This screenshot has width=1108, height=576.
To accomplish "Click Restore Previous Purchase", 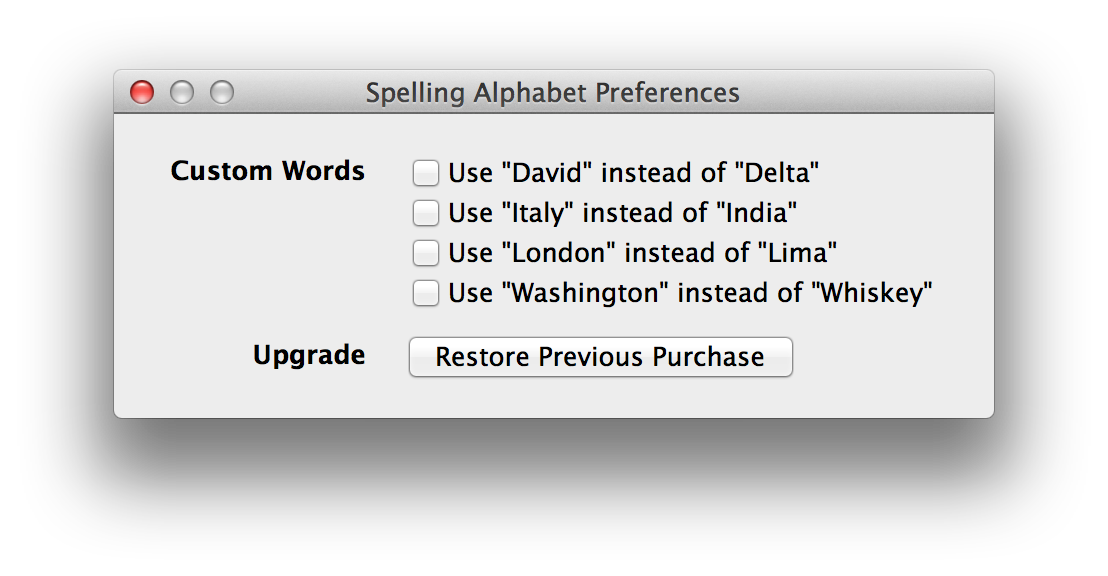I will 599,357.
